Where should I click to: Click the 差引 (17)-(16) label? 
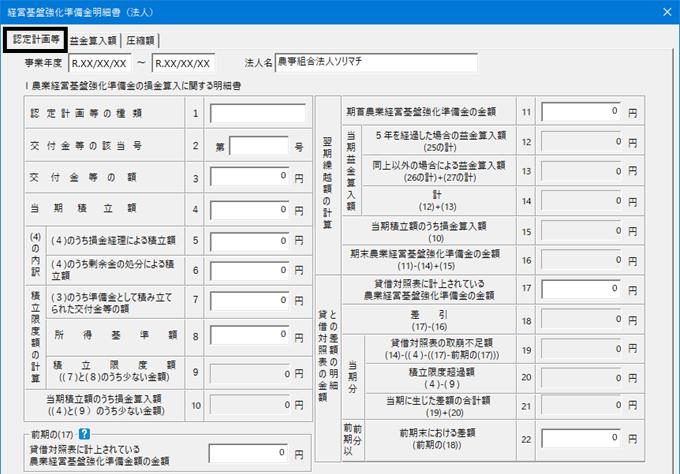pos(429,320)
